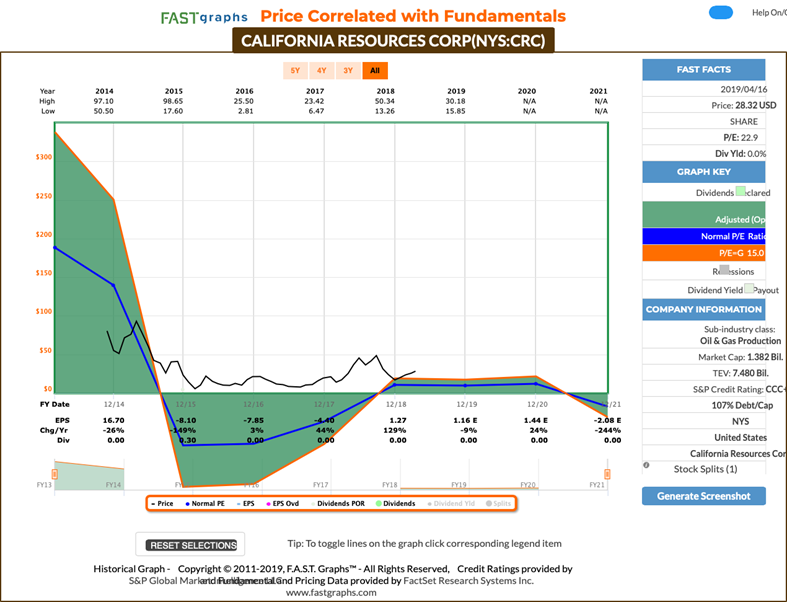Grab the right range slider handle
The height and width of the screenshot is (602, 787).
point(607,474)
